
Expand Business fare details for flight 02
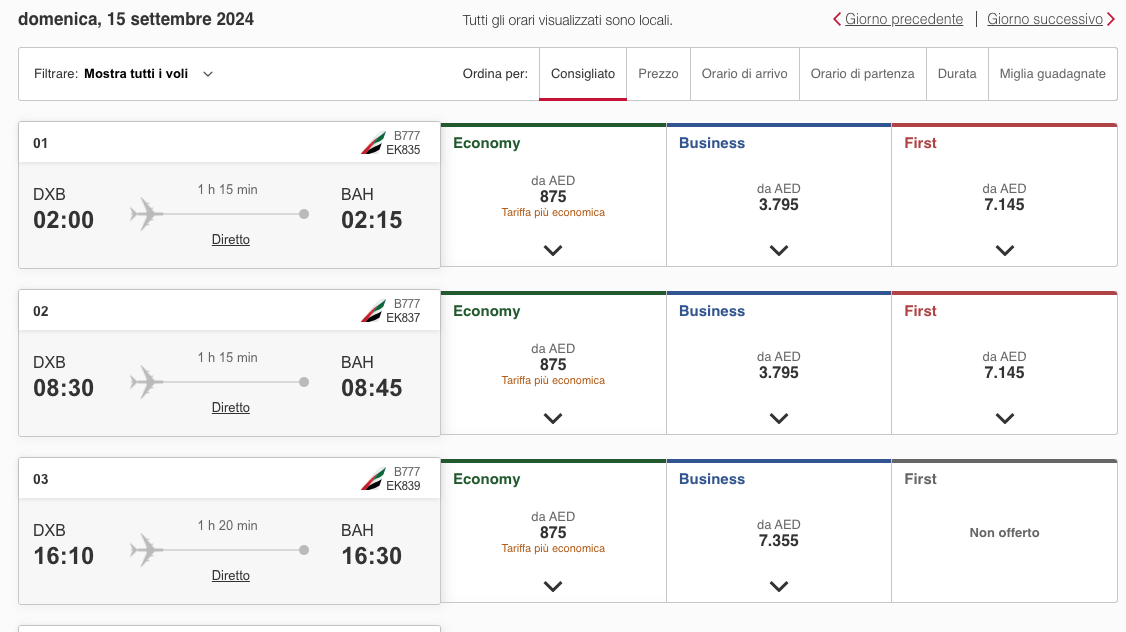pos(779,418)
